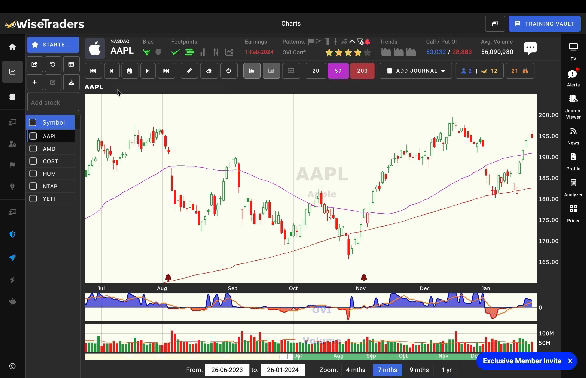Select the eraser tool in chart toolbar

(x=209, y=71)
